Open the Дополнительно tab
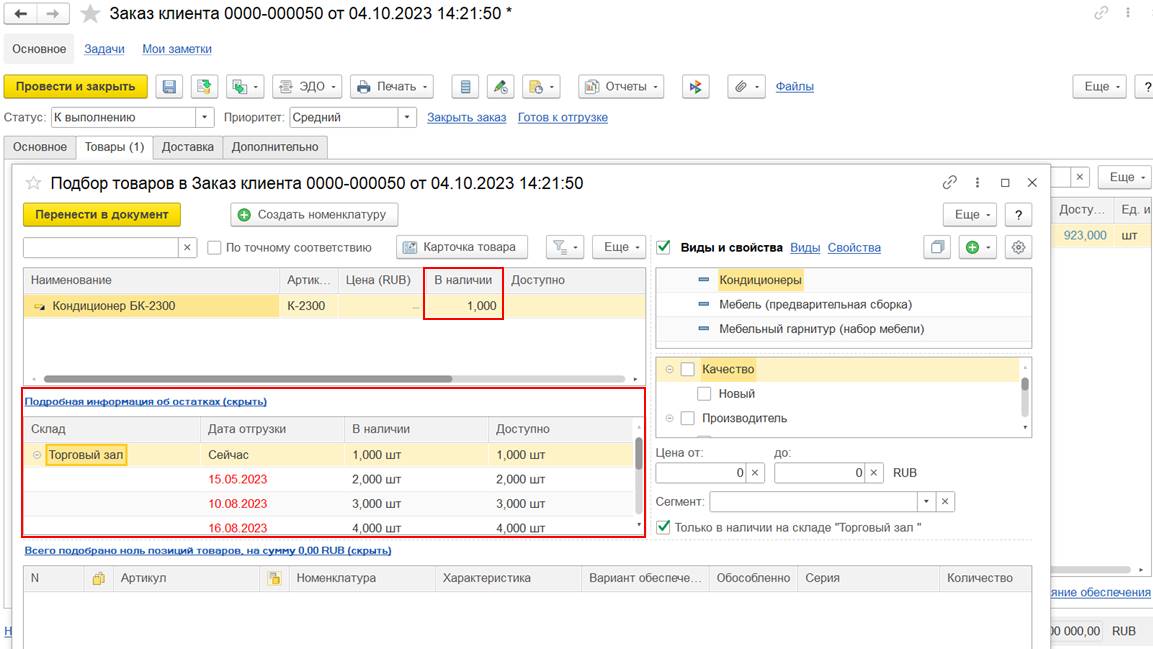Image resolution: width=1153 pixels, height=649 pixels. (275, 147)
